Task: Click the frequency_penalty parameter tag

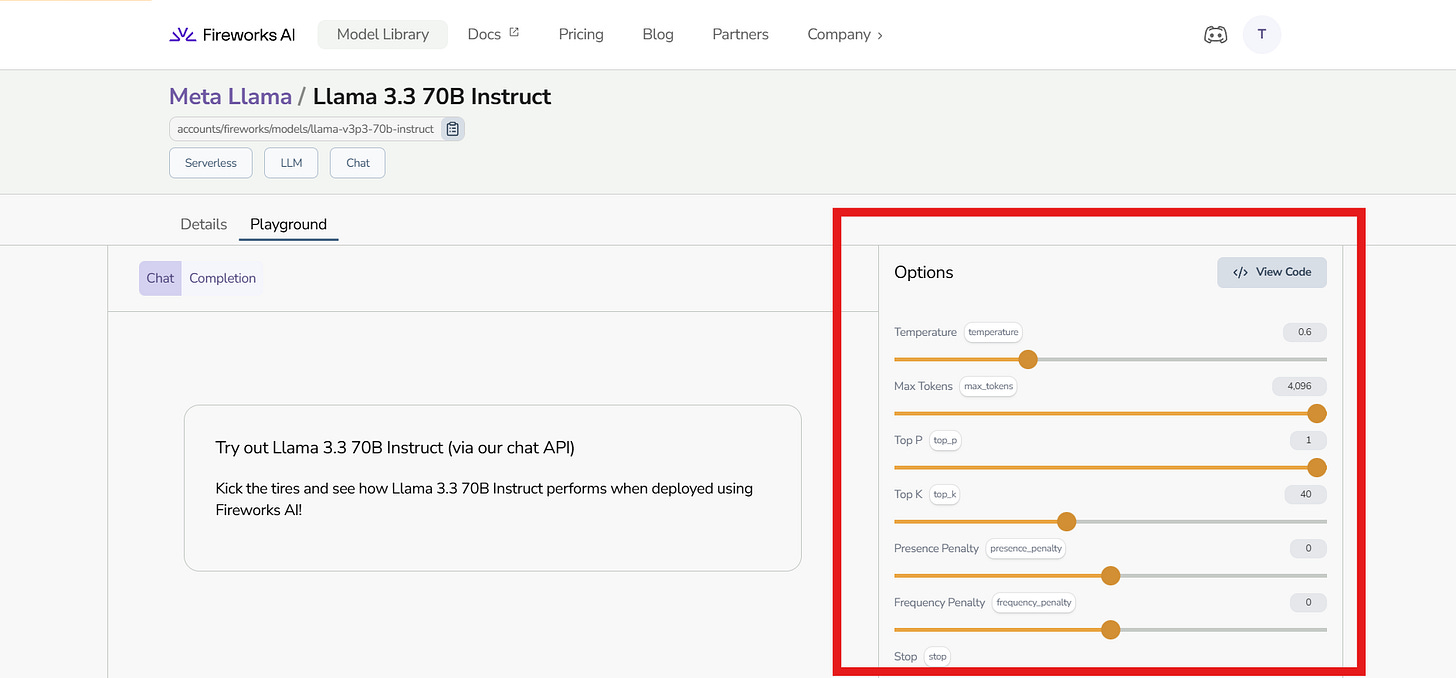Action: pos(1034,602)
